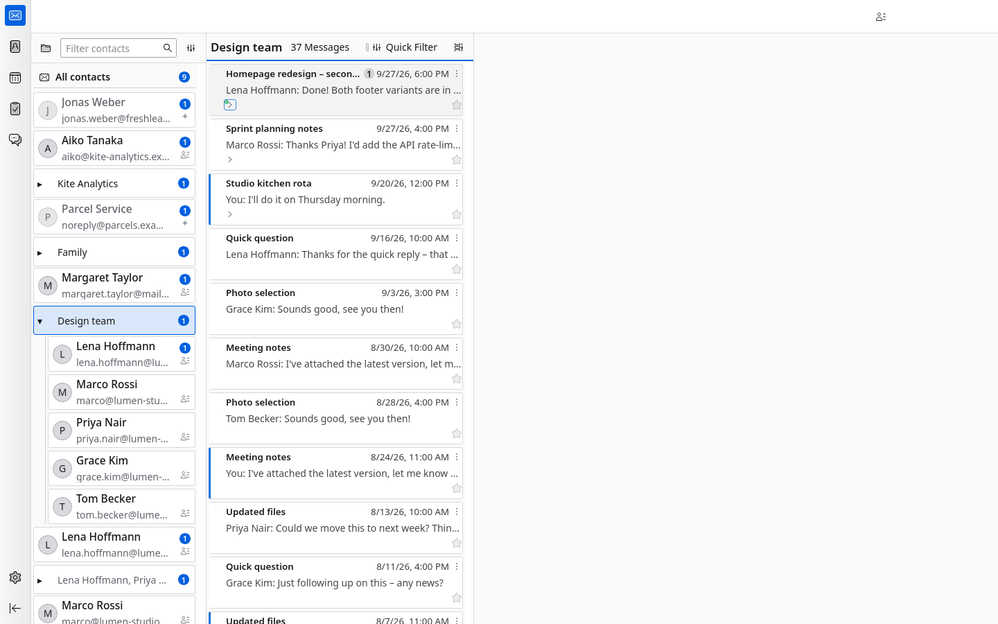Expand the Studio kitchen rota thread
The image size is (998, 624).
tap(230, 215)
